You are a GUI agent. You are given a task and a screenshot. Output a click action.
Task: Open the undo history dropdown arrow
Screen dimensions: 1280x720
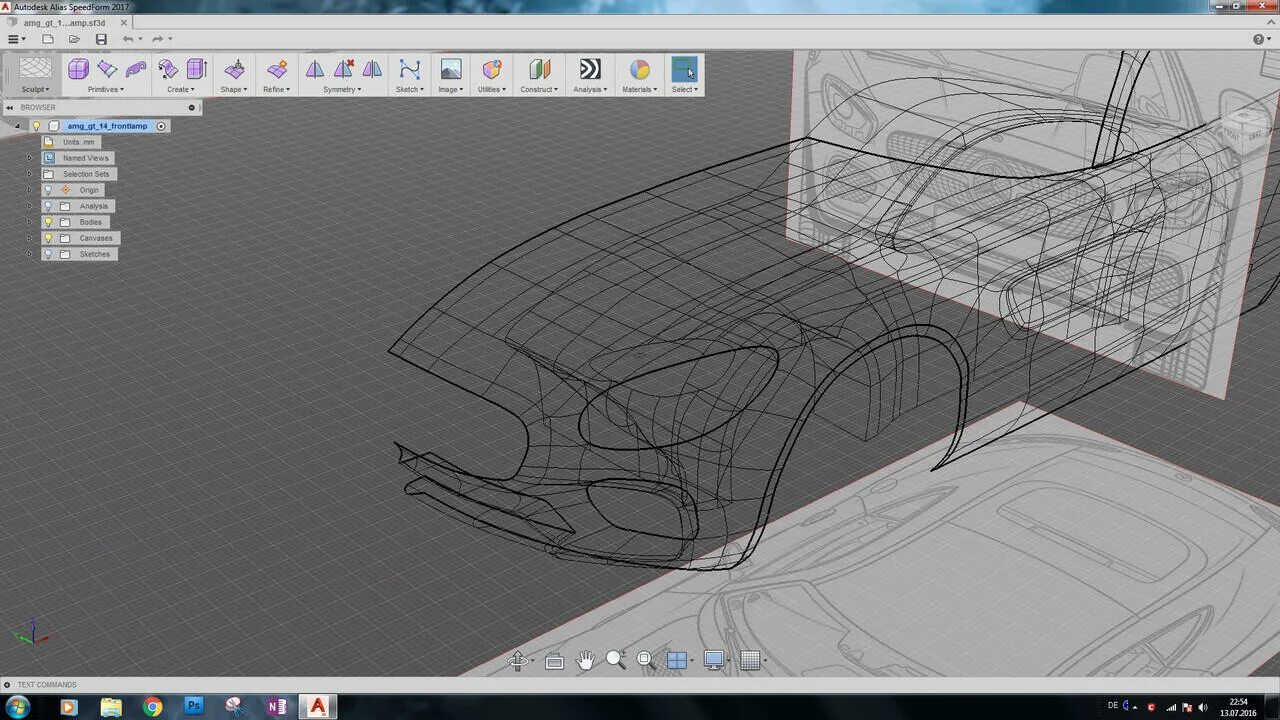pos(140,39)
